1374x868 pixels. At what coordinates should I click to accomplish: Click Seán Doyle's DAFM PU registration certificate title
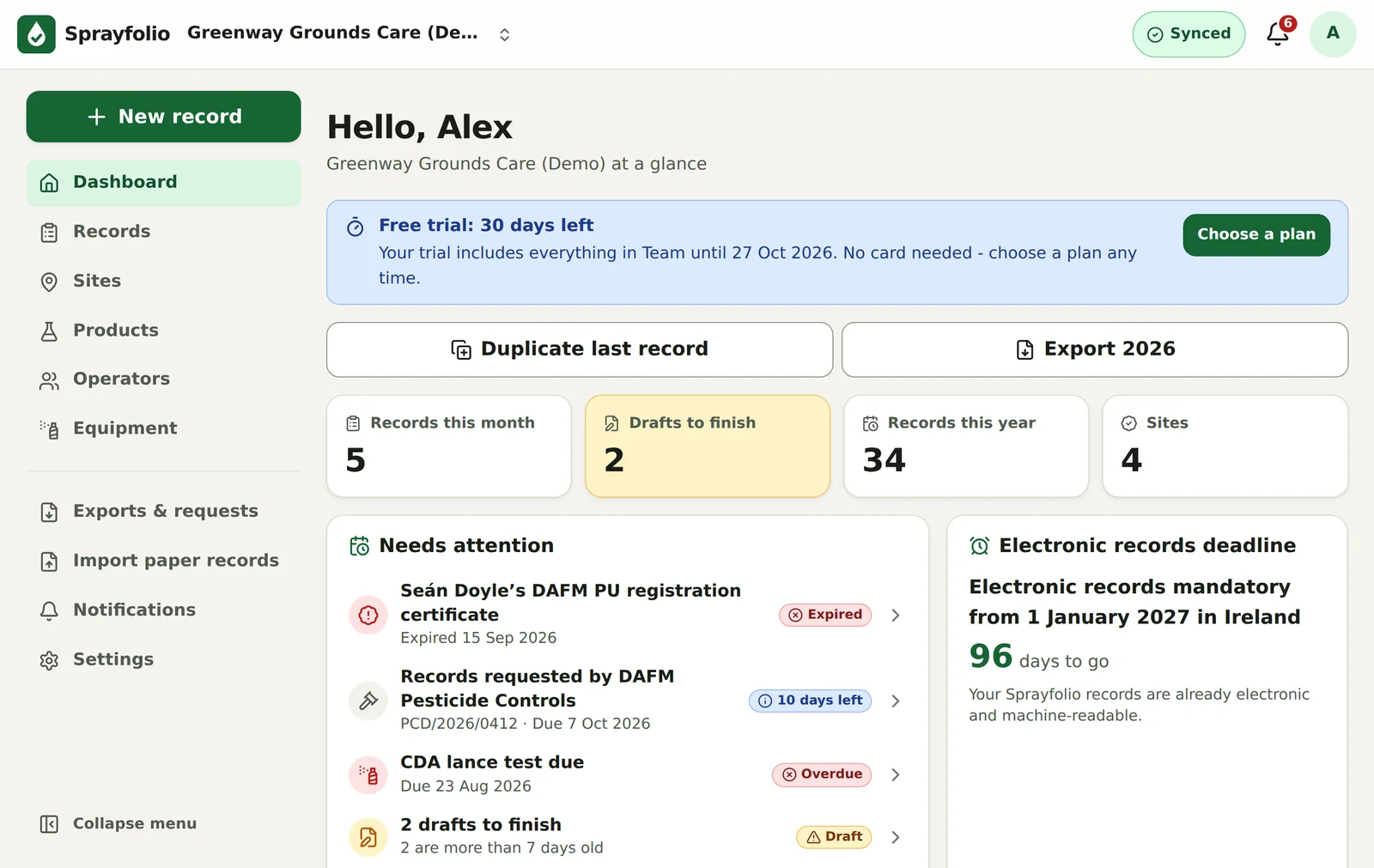pyautogui.click(x=570, y=603)
